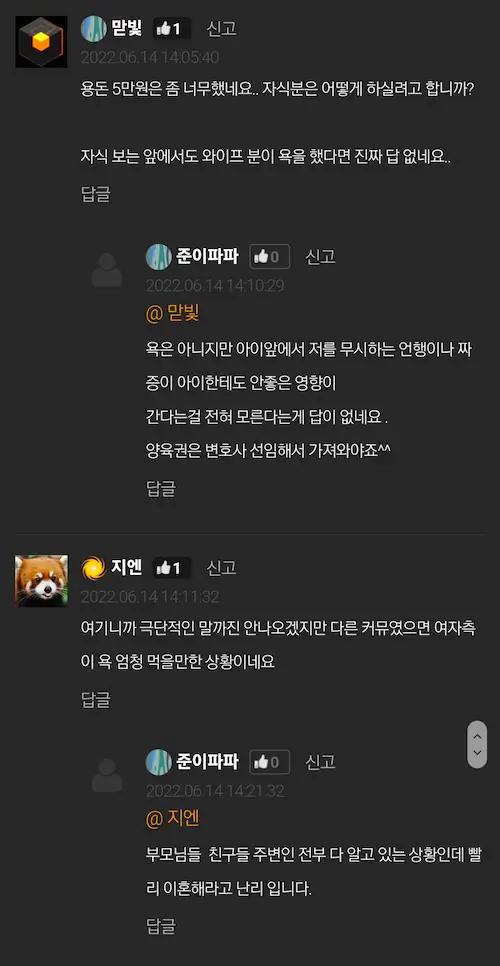This screenshot has height=966, width=500.
Task: Click swirl level badge beside 지엔
Action: pyautogui.click(x=94, y=568)
